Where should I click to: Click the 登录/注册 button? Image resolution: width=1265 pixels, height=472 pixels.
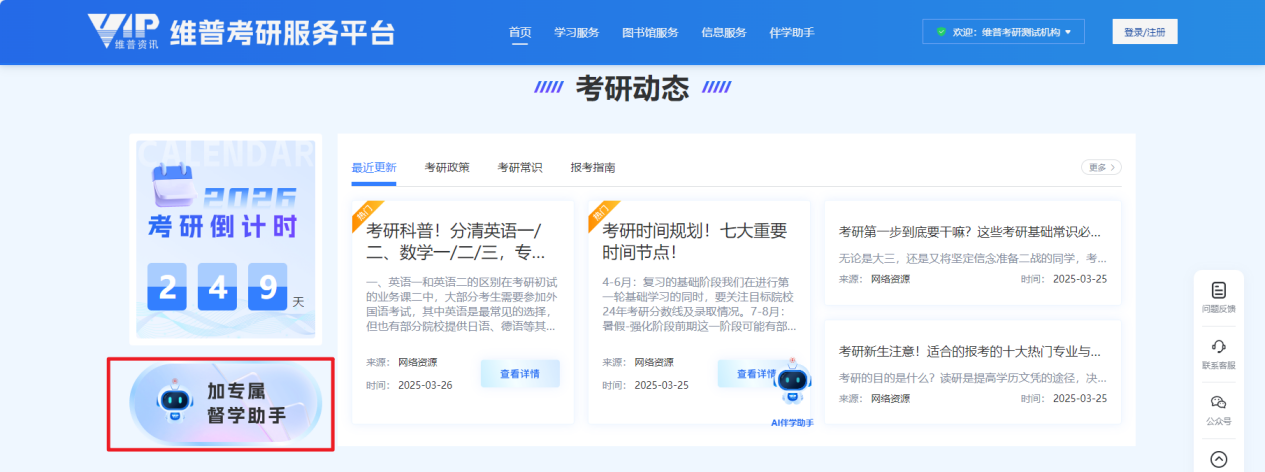pyautogui.click(x=1144, y=32)
